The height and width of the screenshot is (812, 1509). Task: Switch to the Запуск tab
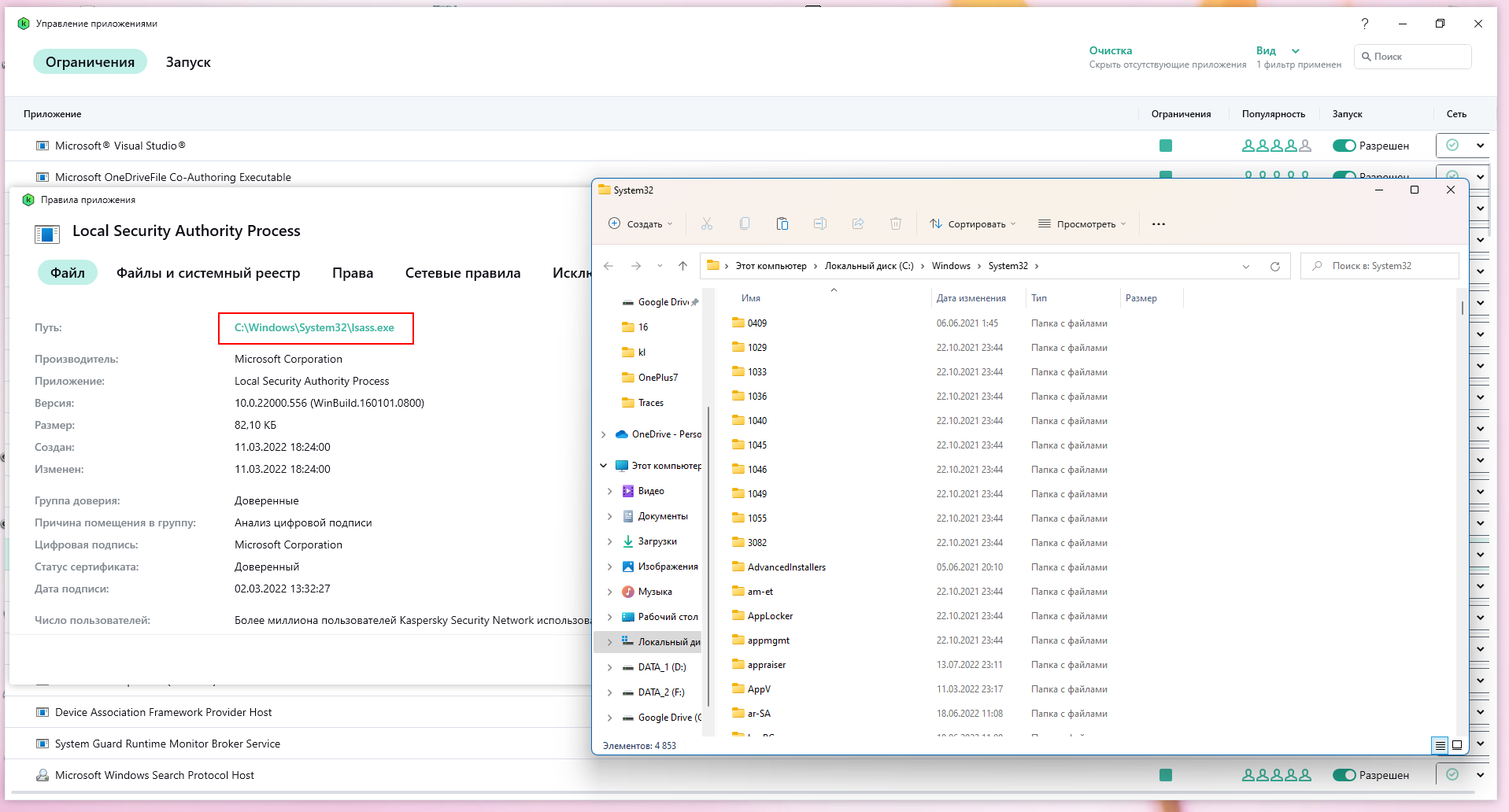tap(188, 62)
